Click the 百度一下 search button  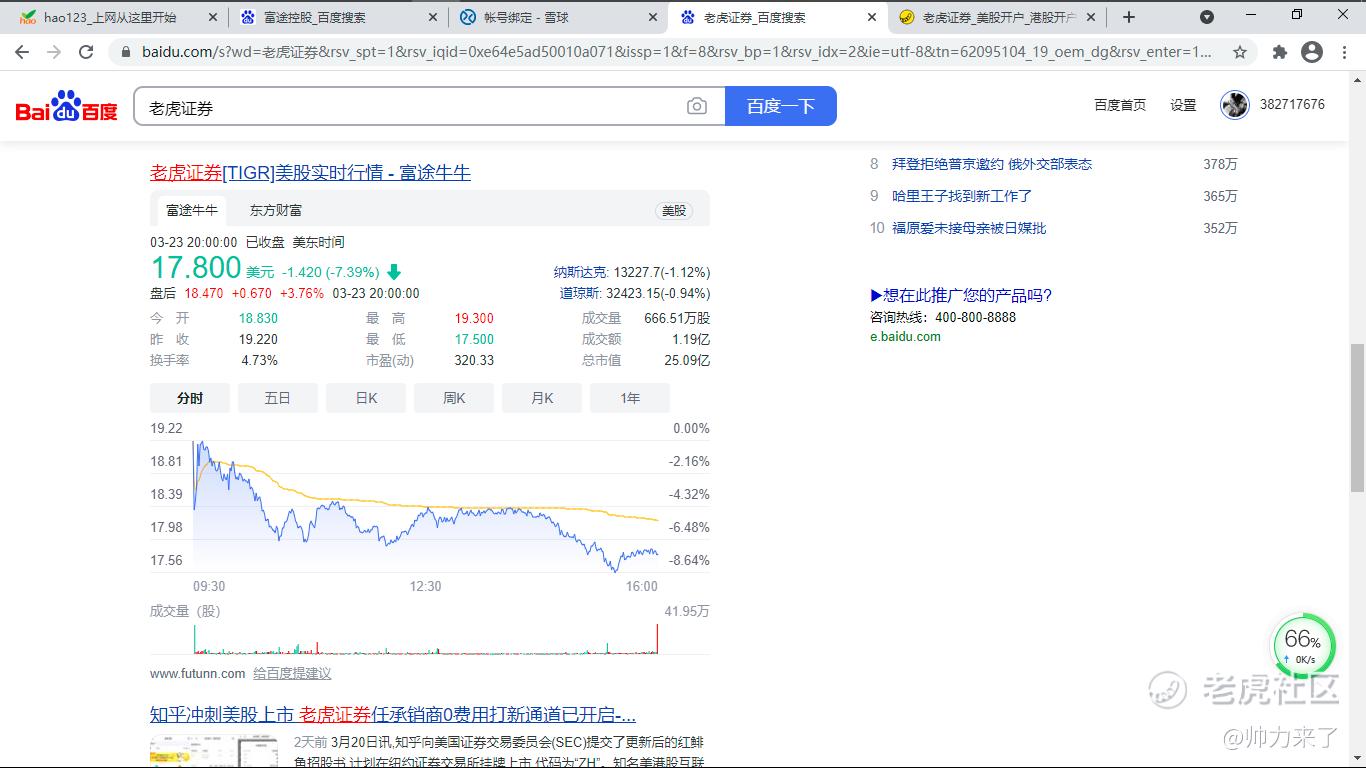click(x=781, y=106)
